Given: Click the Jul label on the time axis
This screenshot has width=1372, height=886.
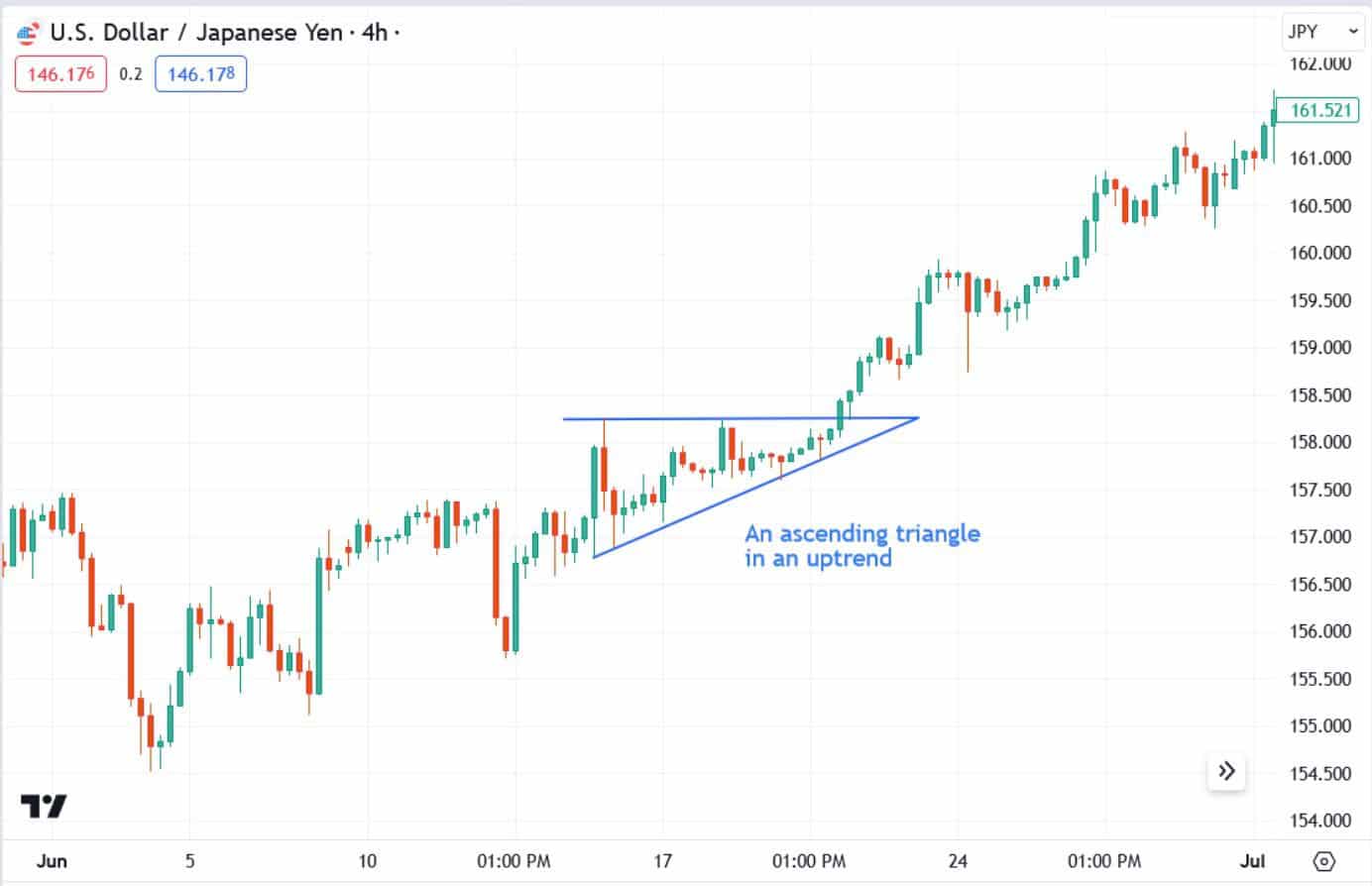Looking at the screenshot, I should click(x=1253, y=861).
